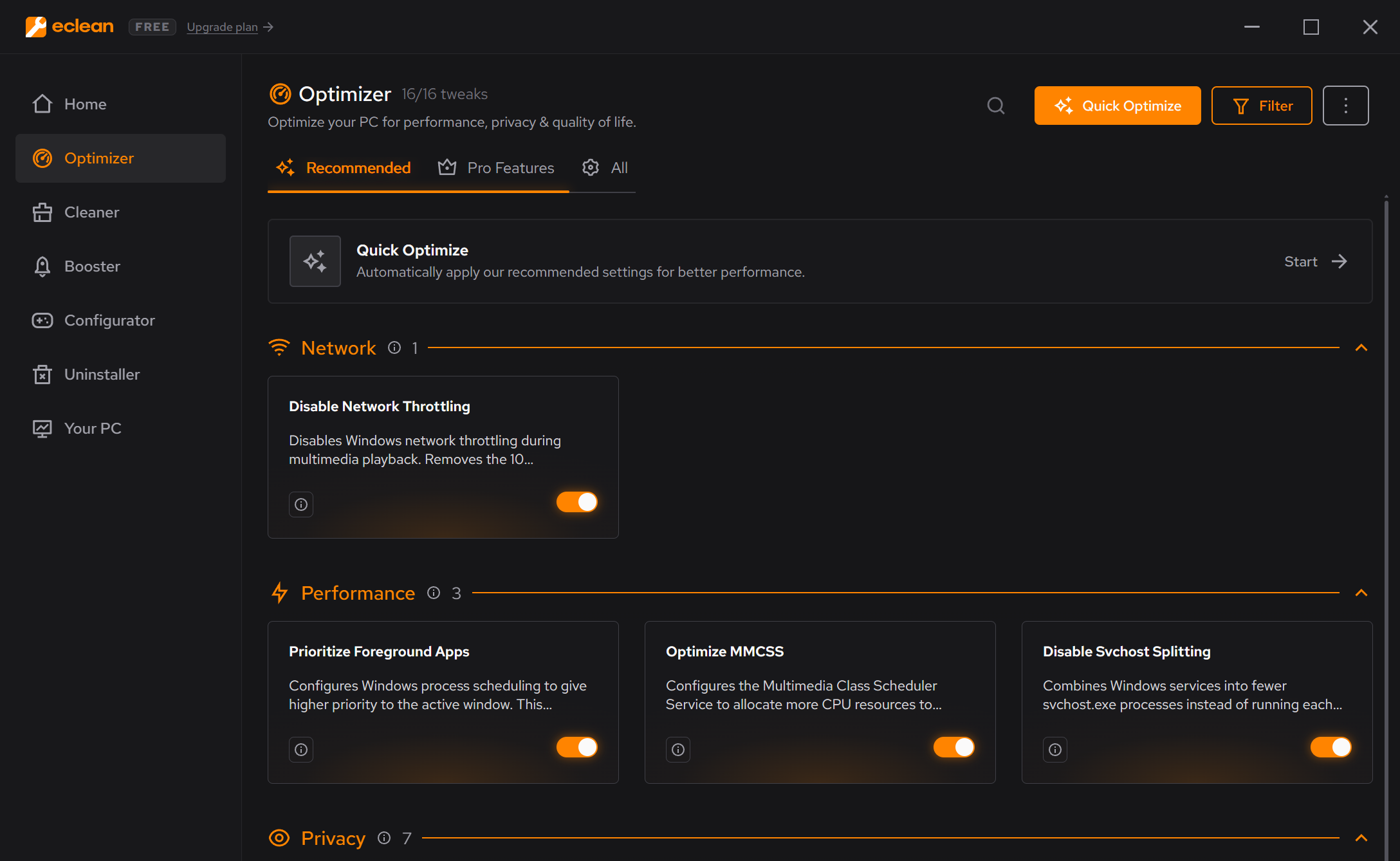Toggle the Optimize MMCSS switch
The height and width of the screenshot is (861, 1400).
[954, 747]
